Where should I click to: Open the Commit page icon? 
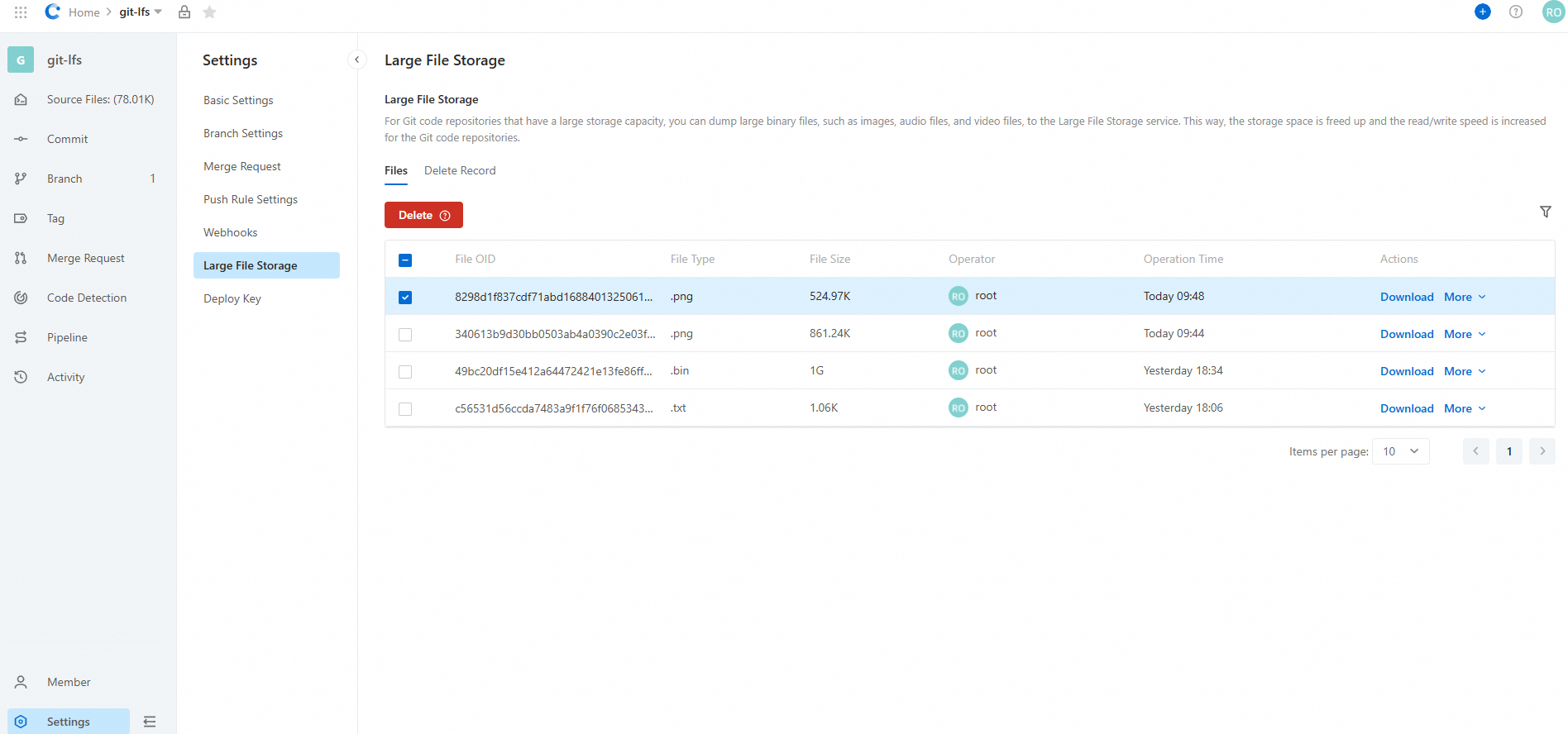coord(21,139)
